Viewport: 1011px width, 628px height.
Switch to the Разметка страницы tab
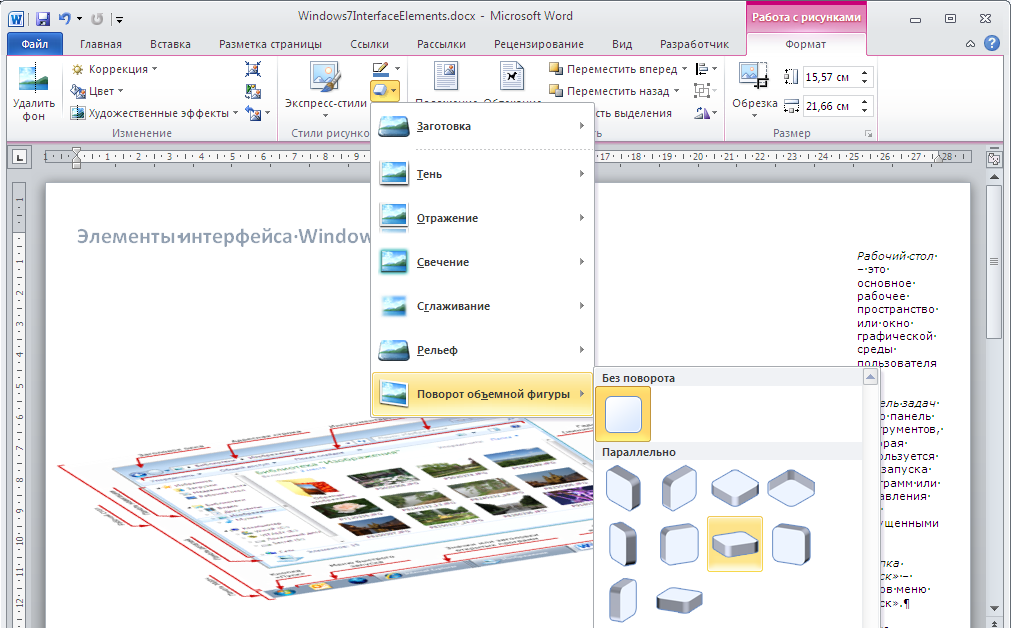(x=270, y=44)
